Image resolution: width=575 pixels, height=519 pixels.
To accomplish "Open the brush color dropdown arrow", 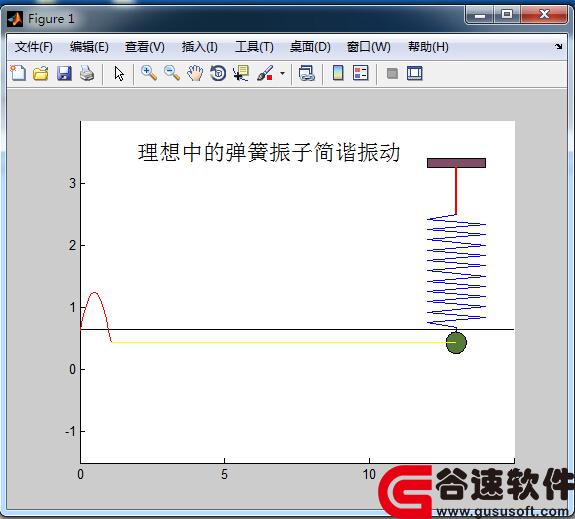I will click(x=282, y=73).
